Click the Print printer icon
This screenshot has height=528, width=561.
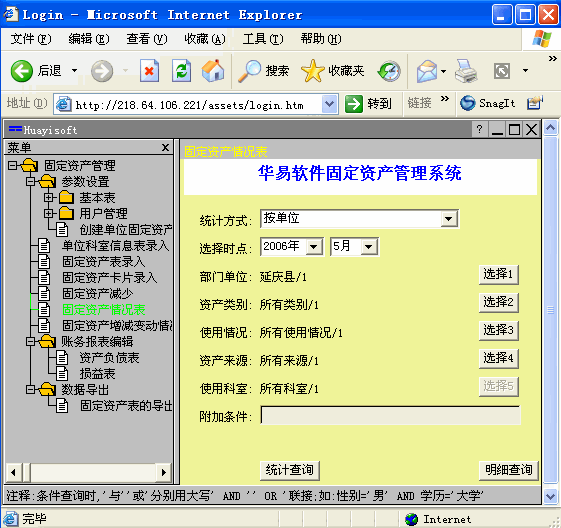point(466,71)
